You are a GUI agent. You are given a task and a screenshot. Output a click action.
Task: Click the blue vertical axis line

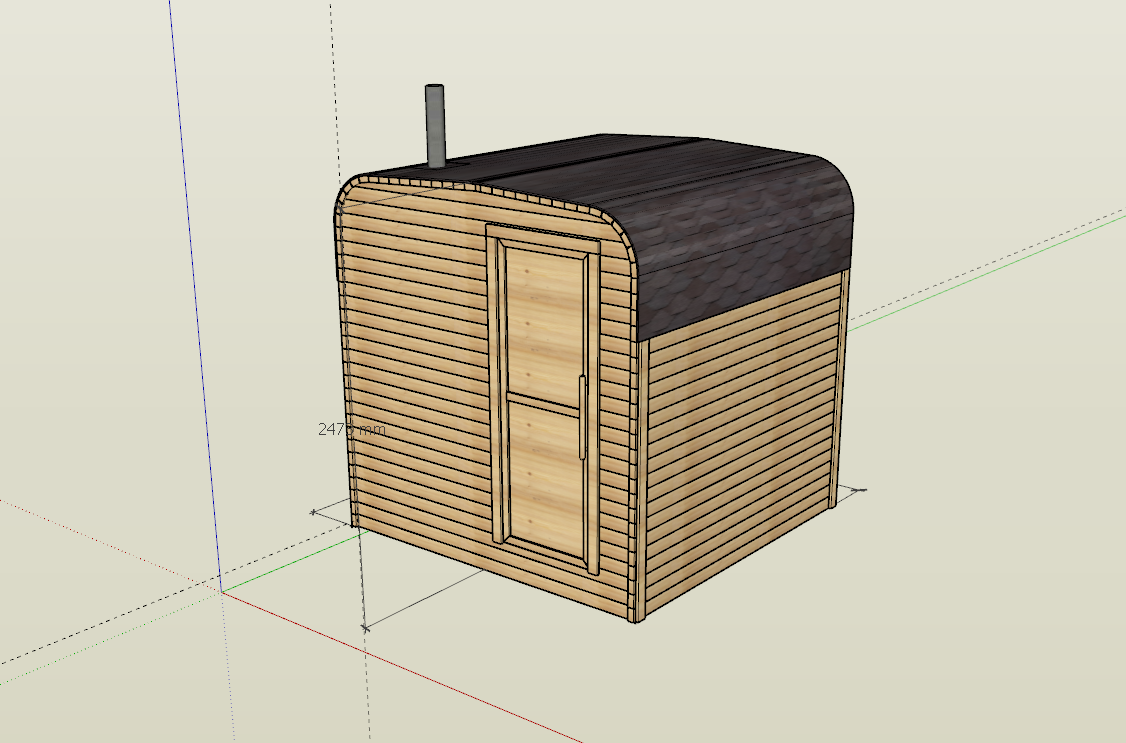tap(198, 300)
